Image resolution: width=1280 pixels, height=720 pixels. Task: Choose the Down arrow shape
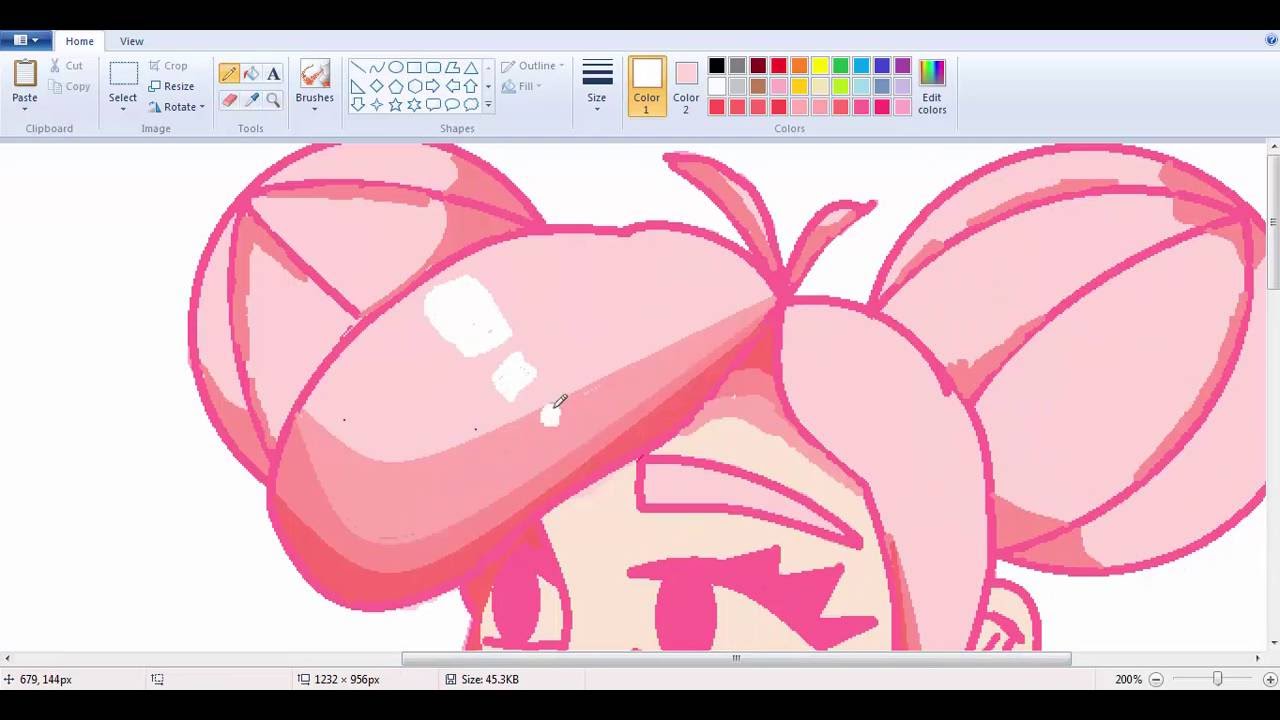click(x=358, y=104)
